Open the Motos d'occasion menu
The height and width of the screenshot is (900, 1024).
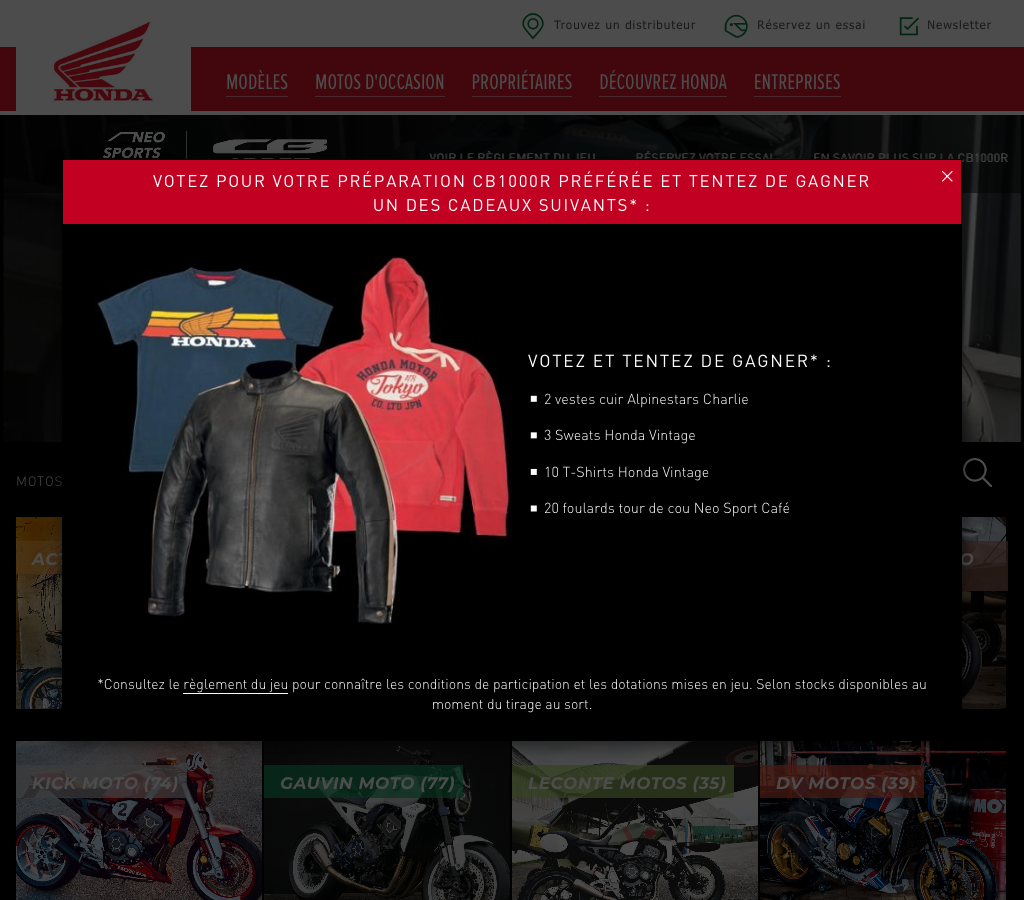[379, 82]
